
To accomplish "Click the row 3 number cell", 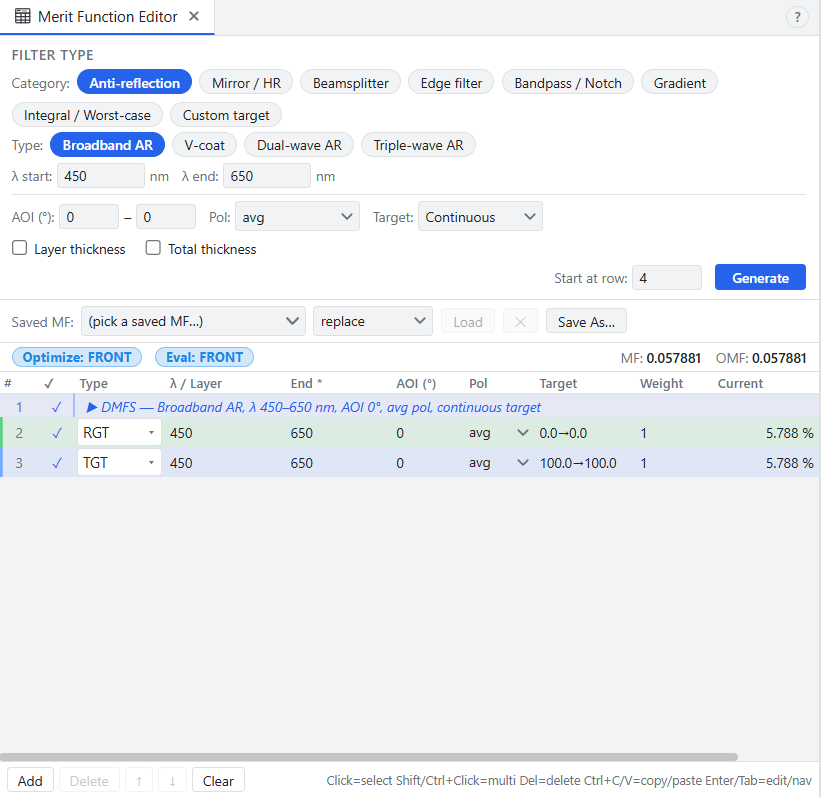I will pyautogui.click(x=19, y=463).
